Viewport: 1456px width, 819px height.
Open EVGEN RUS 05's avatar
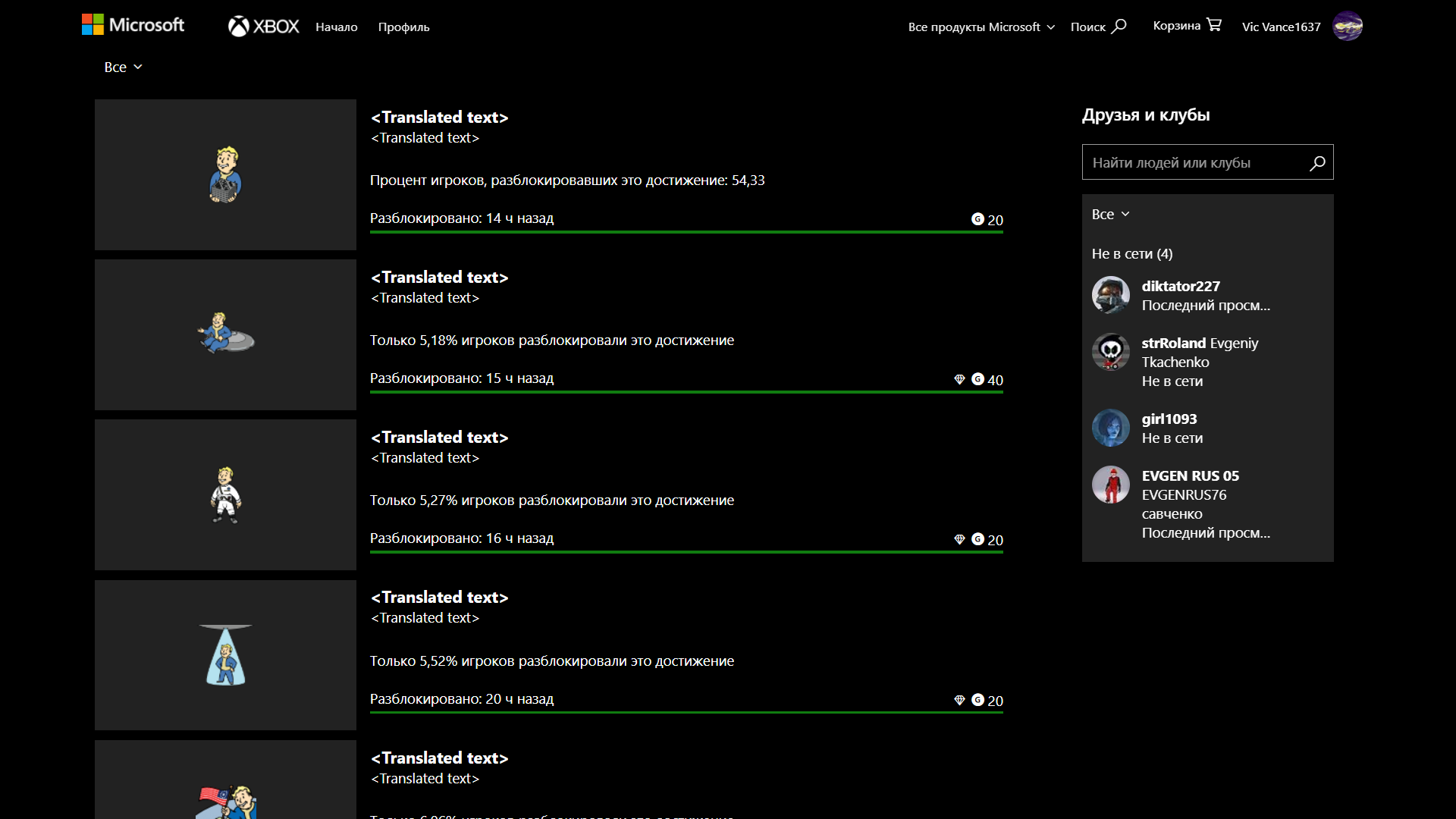pyautogui.click(x=1111, y=485)
